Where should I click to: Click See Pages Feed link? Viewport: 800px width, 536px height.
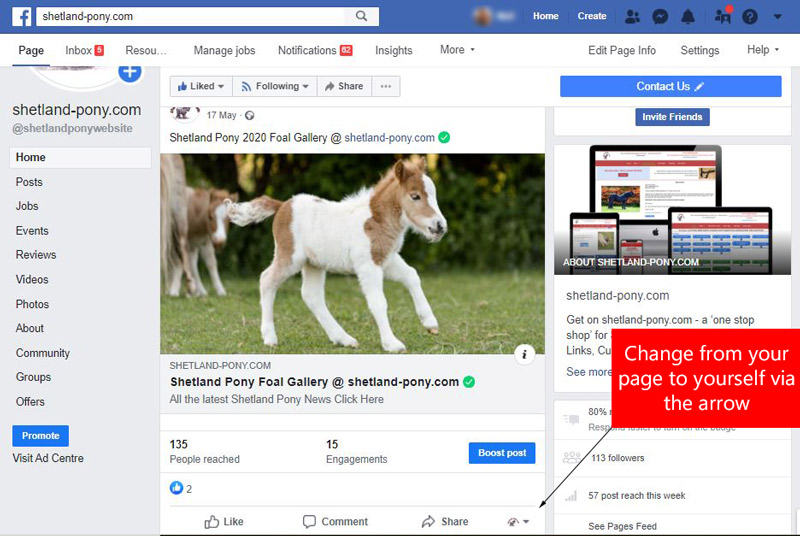(x=622, y=526)
